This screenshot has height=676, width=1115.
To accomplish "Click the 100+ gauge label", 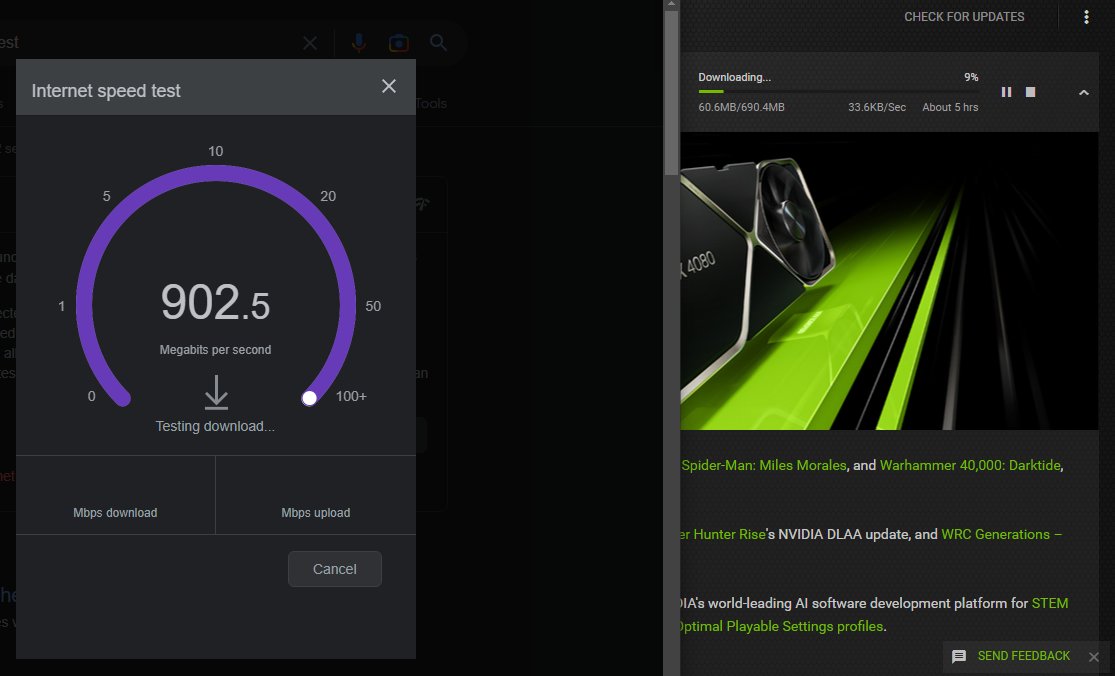I will 351,397.
